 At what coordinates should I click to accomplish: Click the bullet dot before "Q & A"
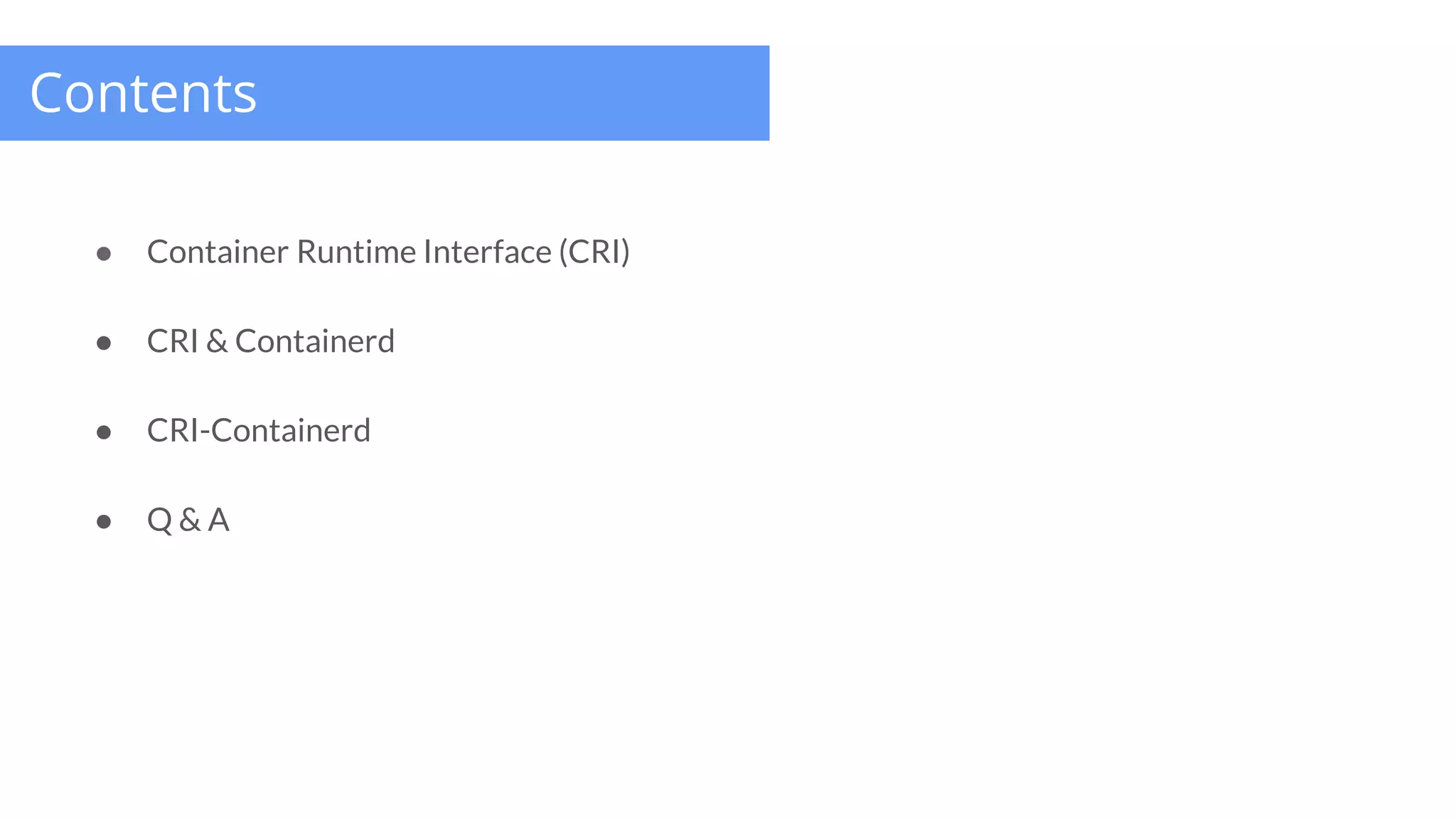coord(104,522)
